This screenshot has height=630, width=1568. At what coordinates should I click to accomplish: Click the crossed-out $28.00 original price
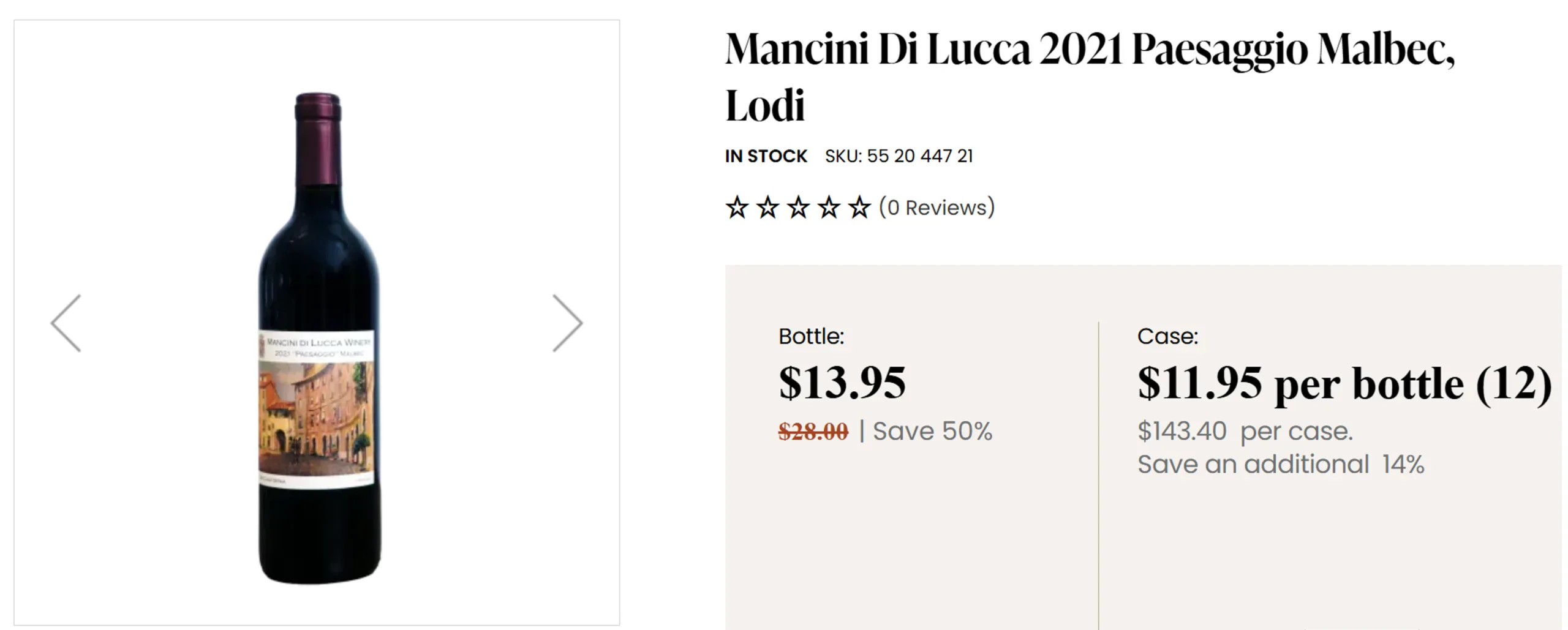point(813,432)
